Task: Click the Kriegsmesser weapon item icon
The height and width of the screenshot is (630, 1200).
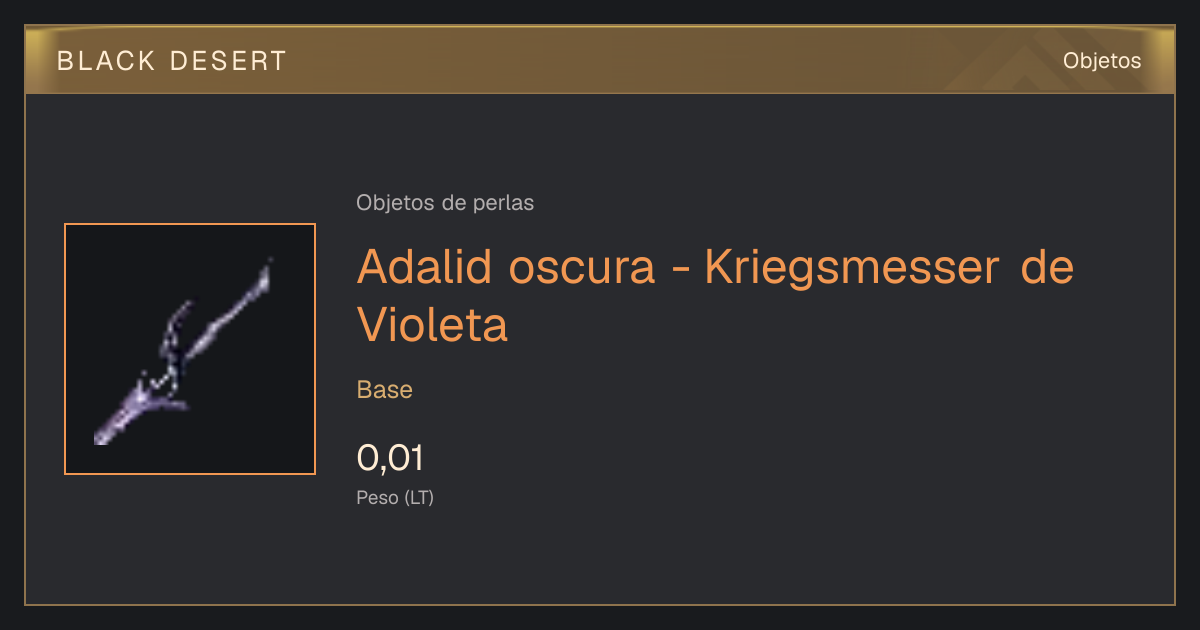Action: 190,349
